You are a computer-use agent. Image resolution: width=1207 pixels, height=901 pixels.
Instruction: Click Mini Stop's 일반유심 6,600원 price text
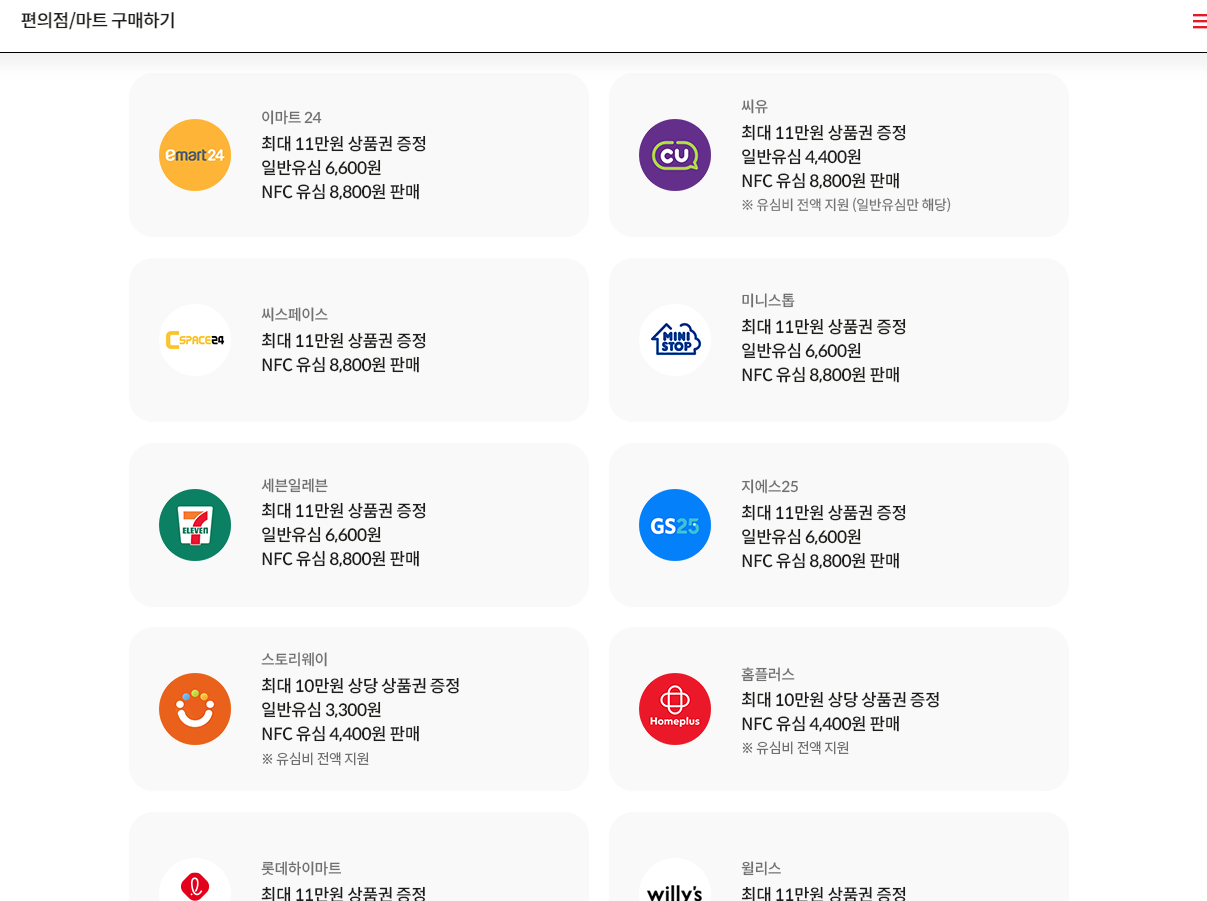point(801,350)
